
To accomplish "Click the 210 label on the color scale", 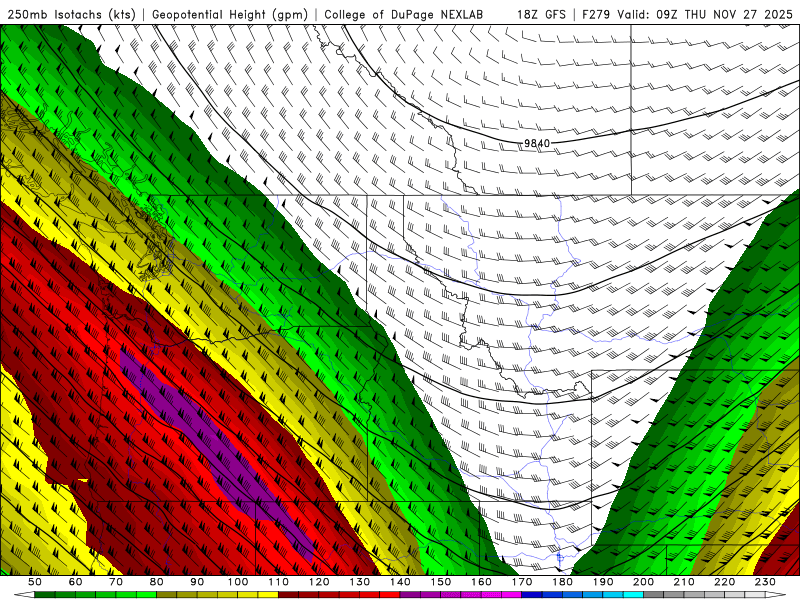I will click(x=684, y=582).
